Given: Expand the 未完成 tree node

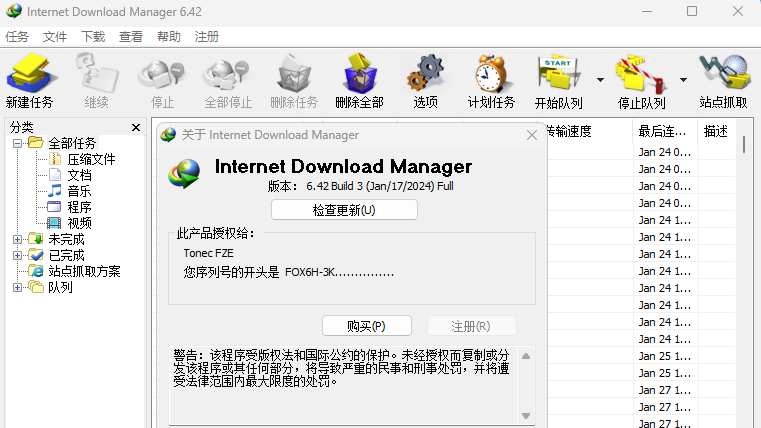Looking at the screenshot, I should click(17, 239).
